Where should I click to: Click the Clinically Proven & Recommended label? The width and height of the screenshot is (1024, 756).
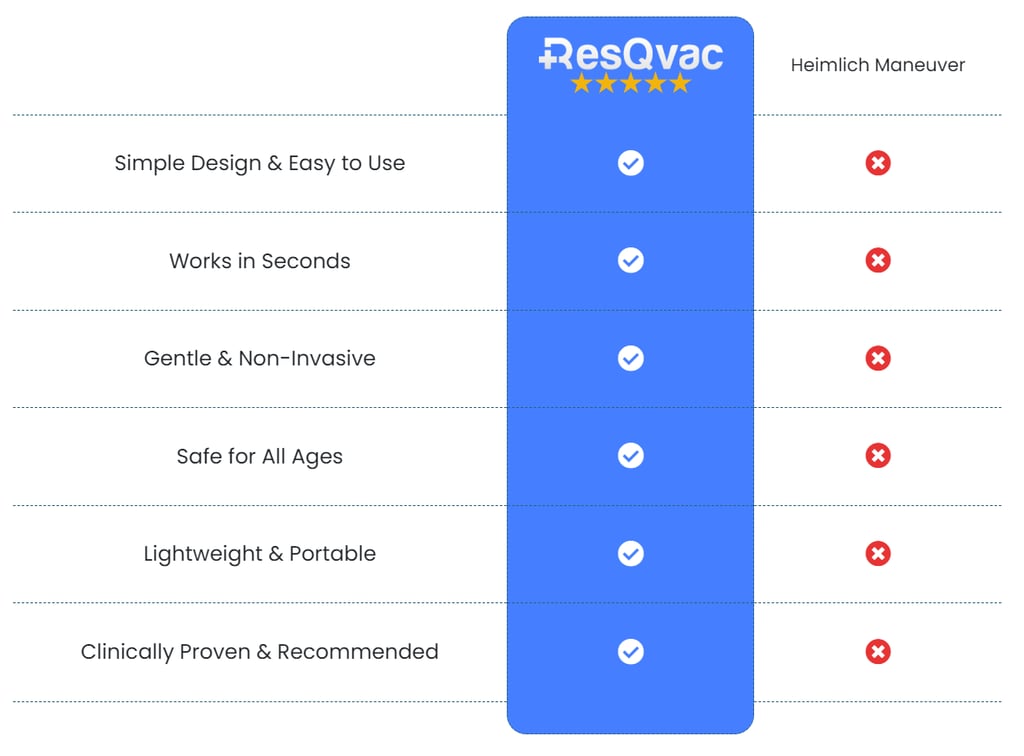[x=260, y=652]
